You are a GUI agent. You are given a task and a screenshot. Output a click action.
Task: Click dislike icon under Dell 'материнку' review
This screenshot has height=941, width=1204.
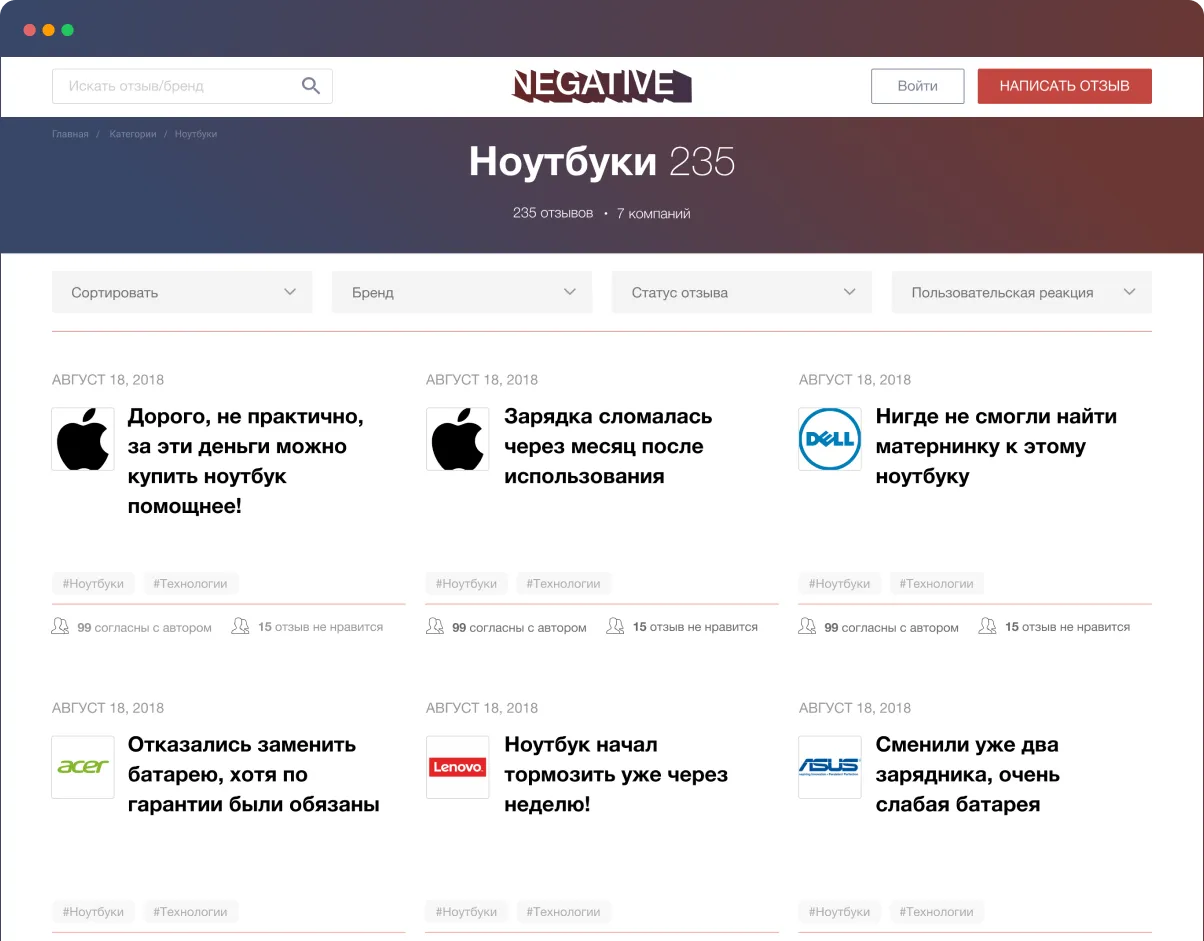(x=987, y=627)
